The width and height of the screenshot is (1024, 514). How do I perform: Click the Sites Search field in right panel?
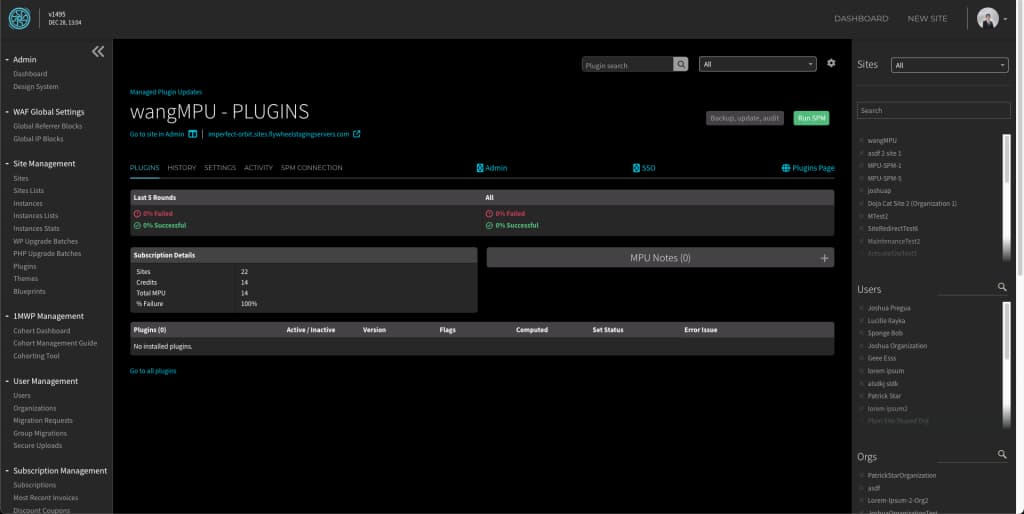[x=933, y=110]
